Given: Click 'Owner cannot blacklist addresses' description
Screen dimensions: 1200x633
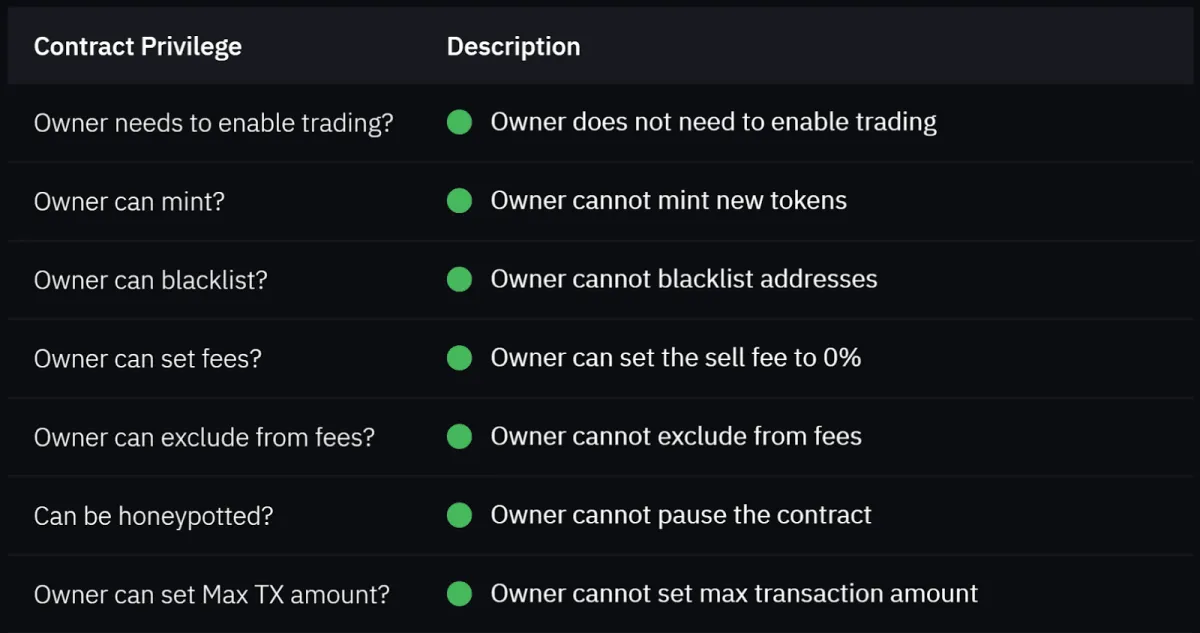Looking at the screenshot, I should click(x=683, y=280).
